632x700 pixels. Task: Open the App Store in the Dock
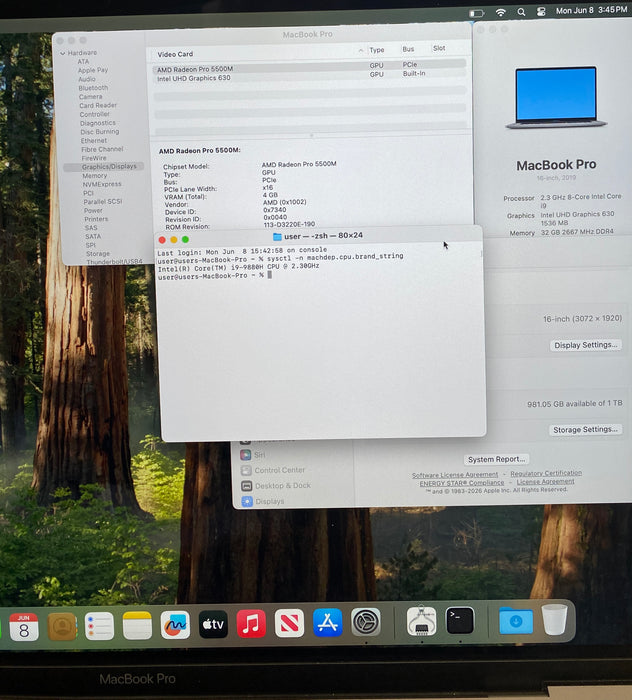pos(328,622)
